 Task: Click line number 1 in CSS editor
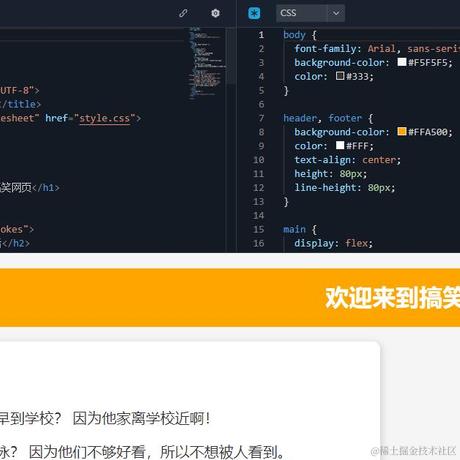click(261, 35)
